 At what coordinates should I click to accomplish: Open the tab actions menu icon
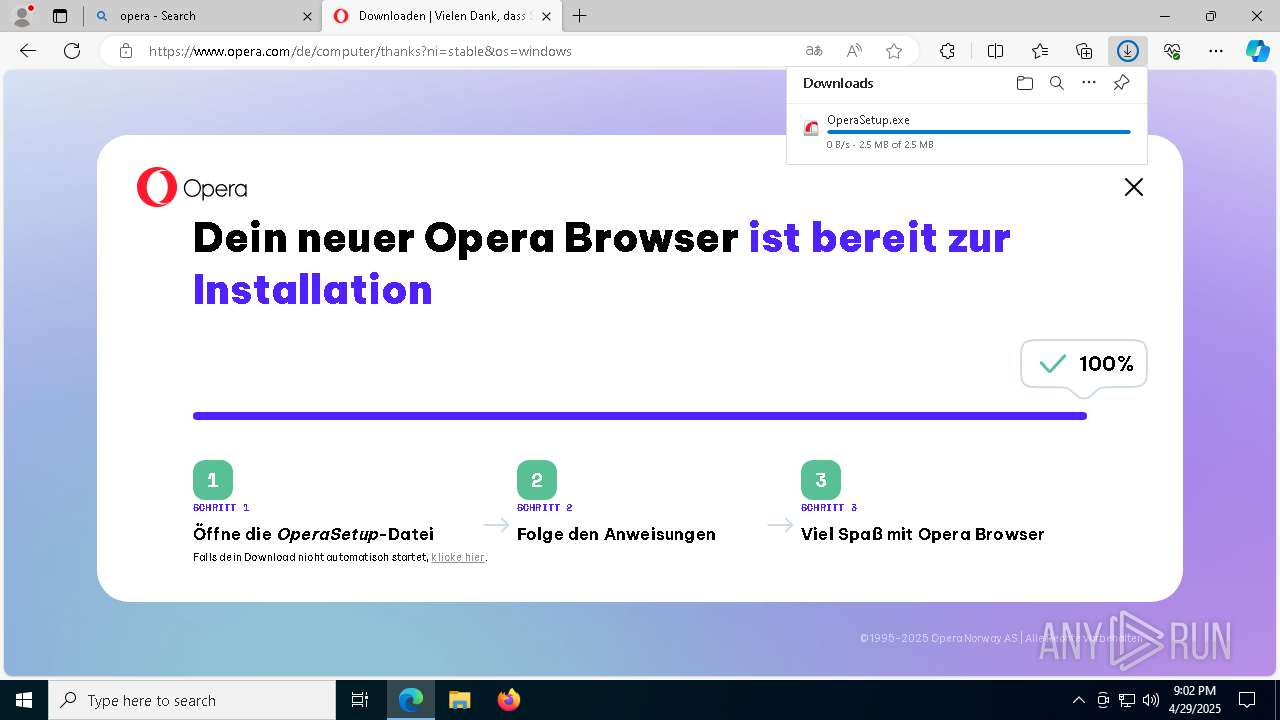click(60, 16)
